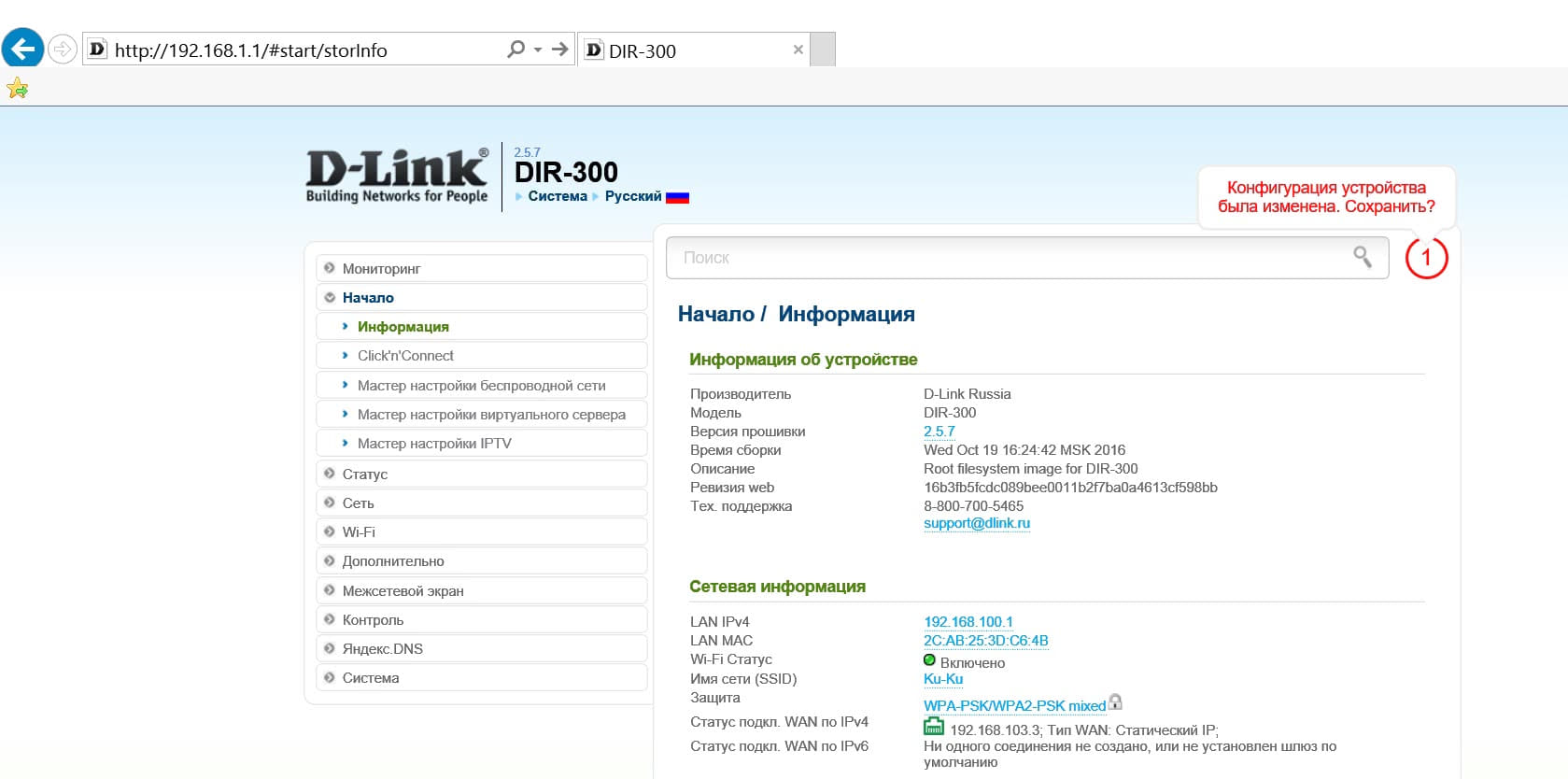Select Click'n'Connect in sidebar menu
The image size is (1568, 779).
pyautogui.click(x=405, y=356)
